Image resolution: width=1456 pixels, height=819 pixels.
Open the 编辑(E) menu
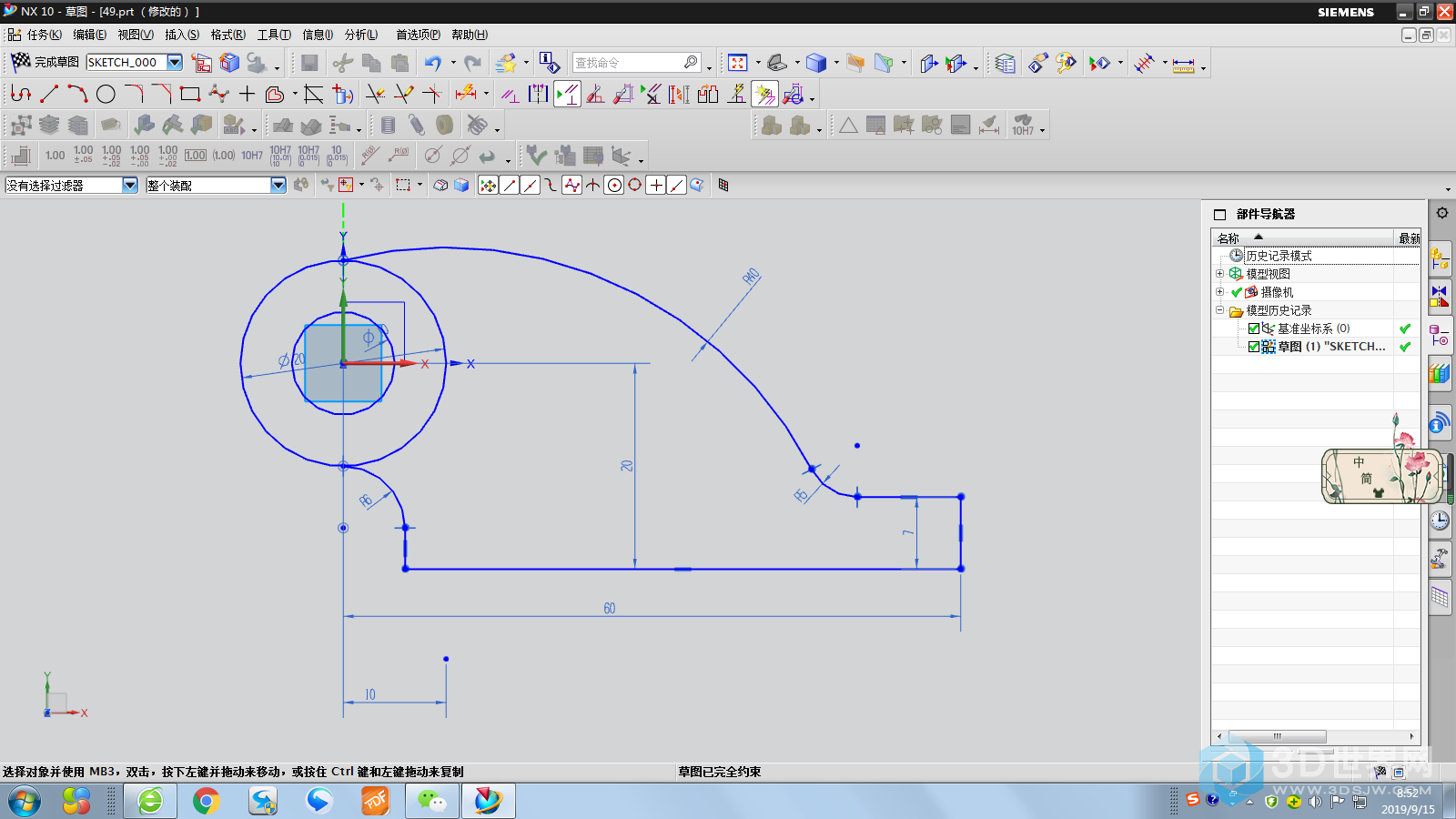click(x=90, y=35)
